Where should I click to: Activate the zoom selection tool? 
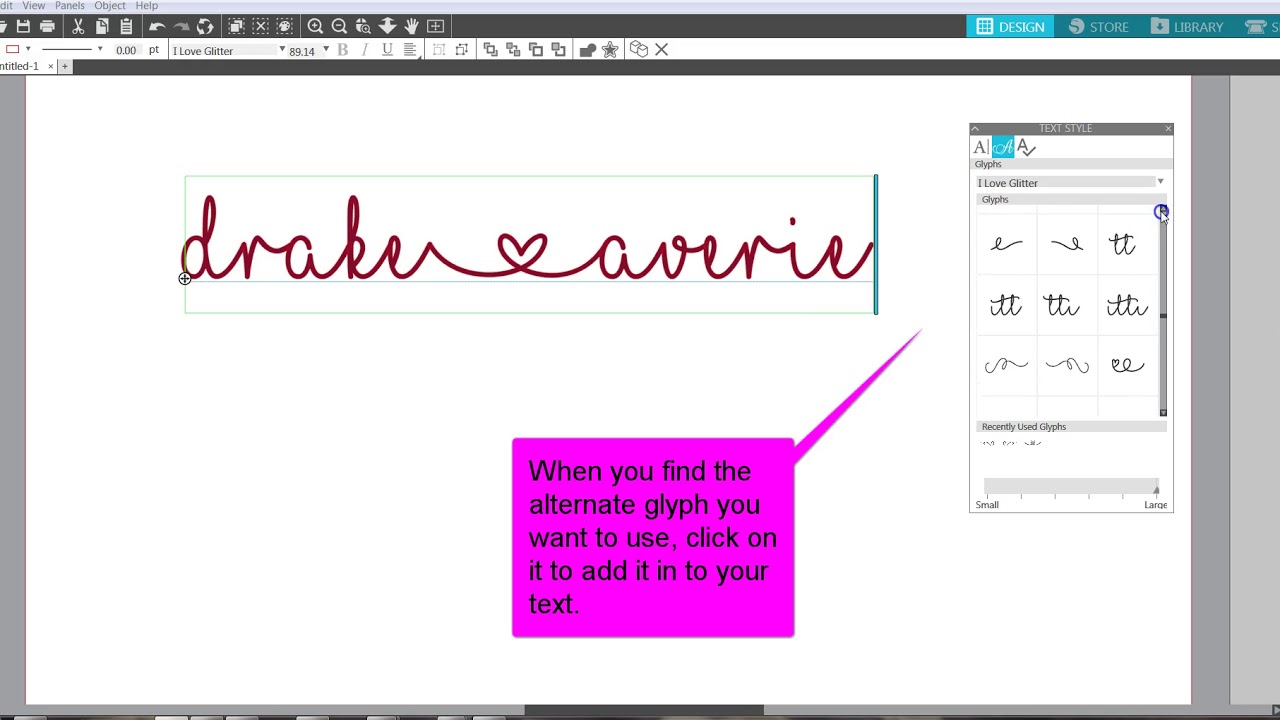(363, 26)
